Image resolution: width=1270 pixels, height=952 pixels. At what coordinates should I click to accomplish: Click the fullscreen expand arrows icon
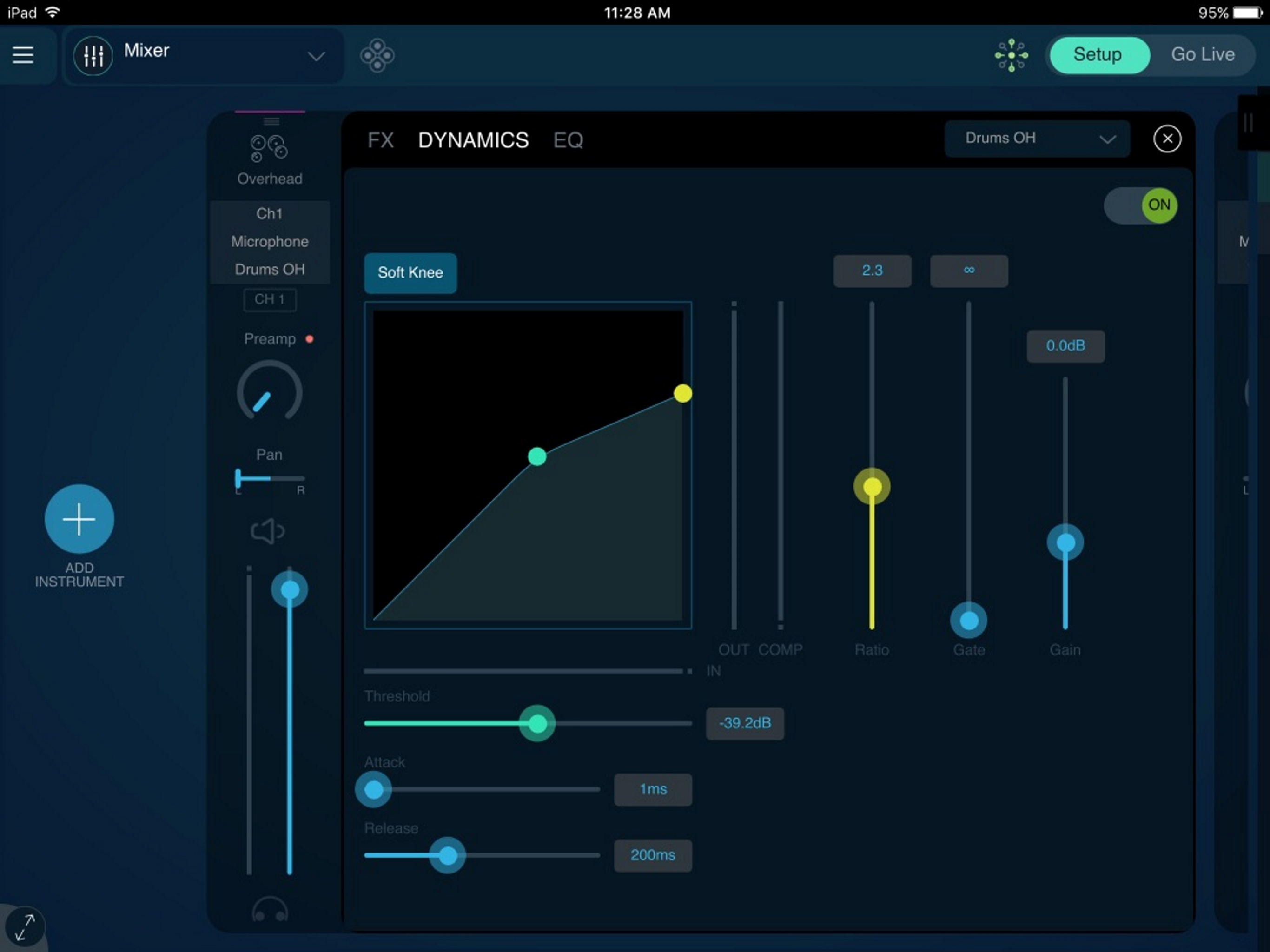click(25, 927)
